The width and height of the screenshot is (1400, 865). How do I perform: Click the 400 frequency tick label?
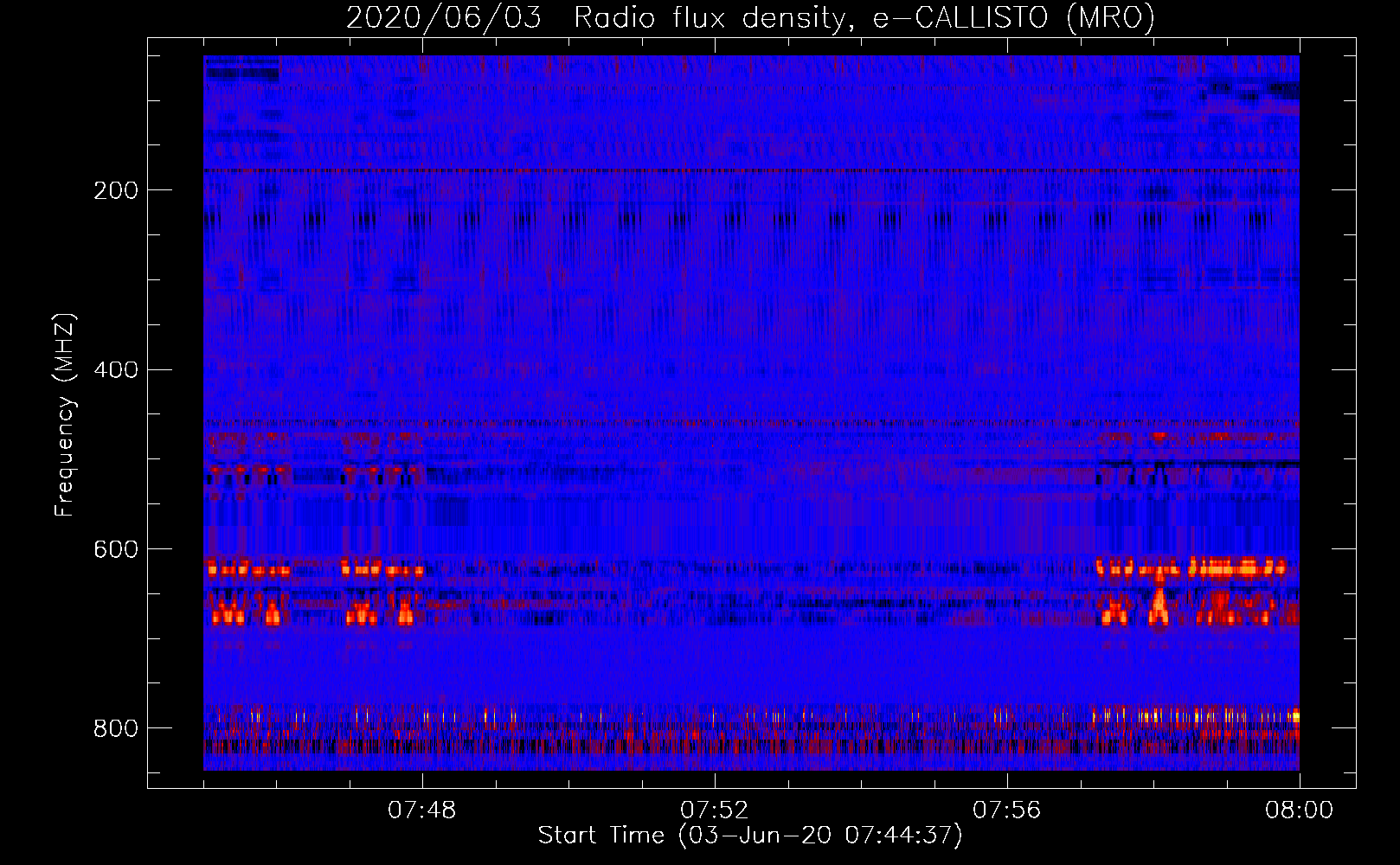pos(115,370)
